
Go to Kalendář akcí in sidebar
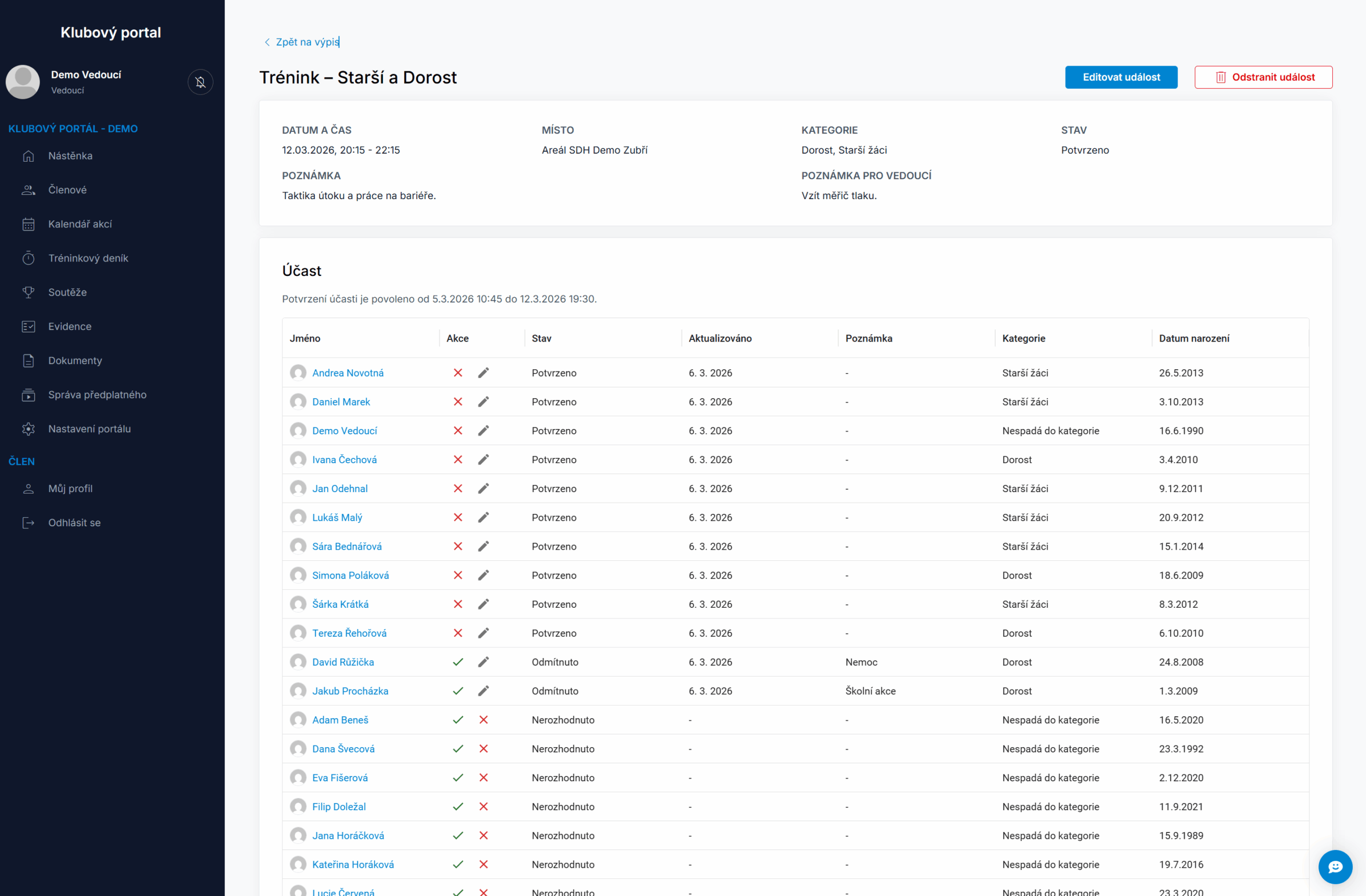pyautogui.click(x=80, y=224)
